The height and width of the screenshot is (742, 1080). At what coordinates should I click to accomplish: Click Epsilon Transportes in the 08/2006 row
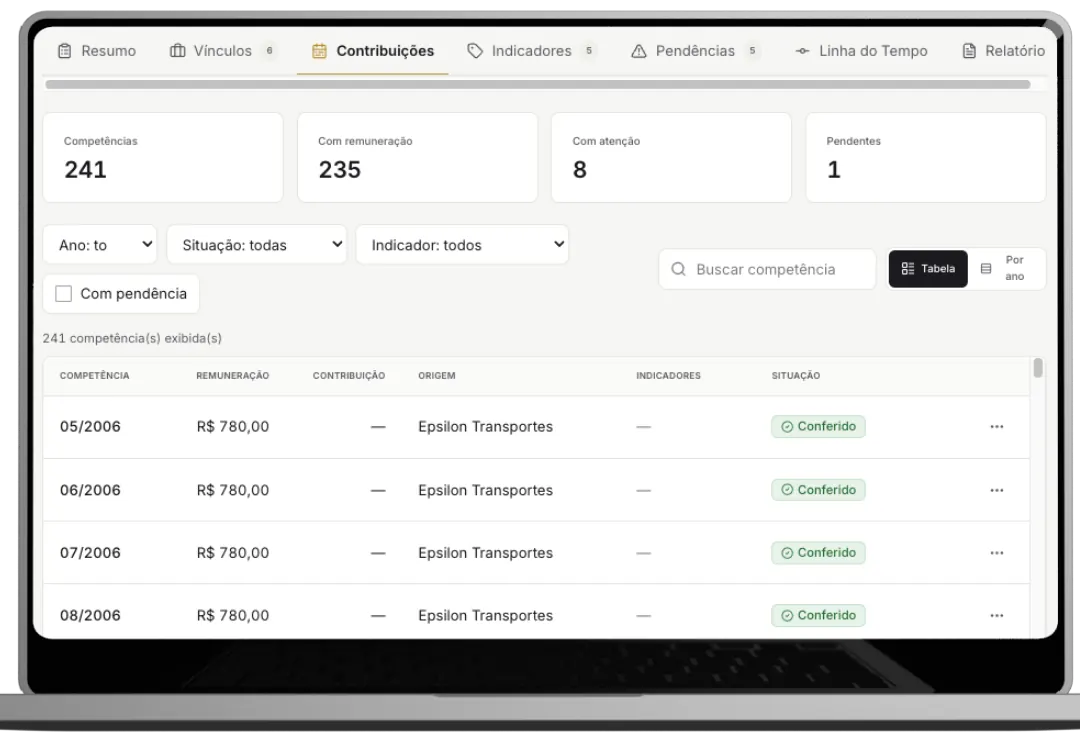[486, 616]
